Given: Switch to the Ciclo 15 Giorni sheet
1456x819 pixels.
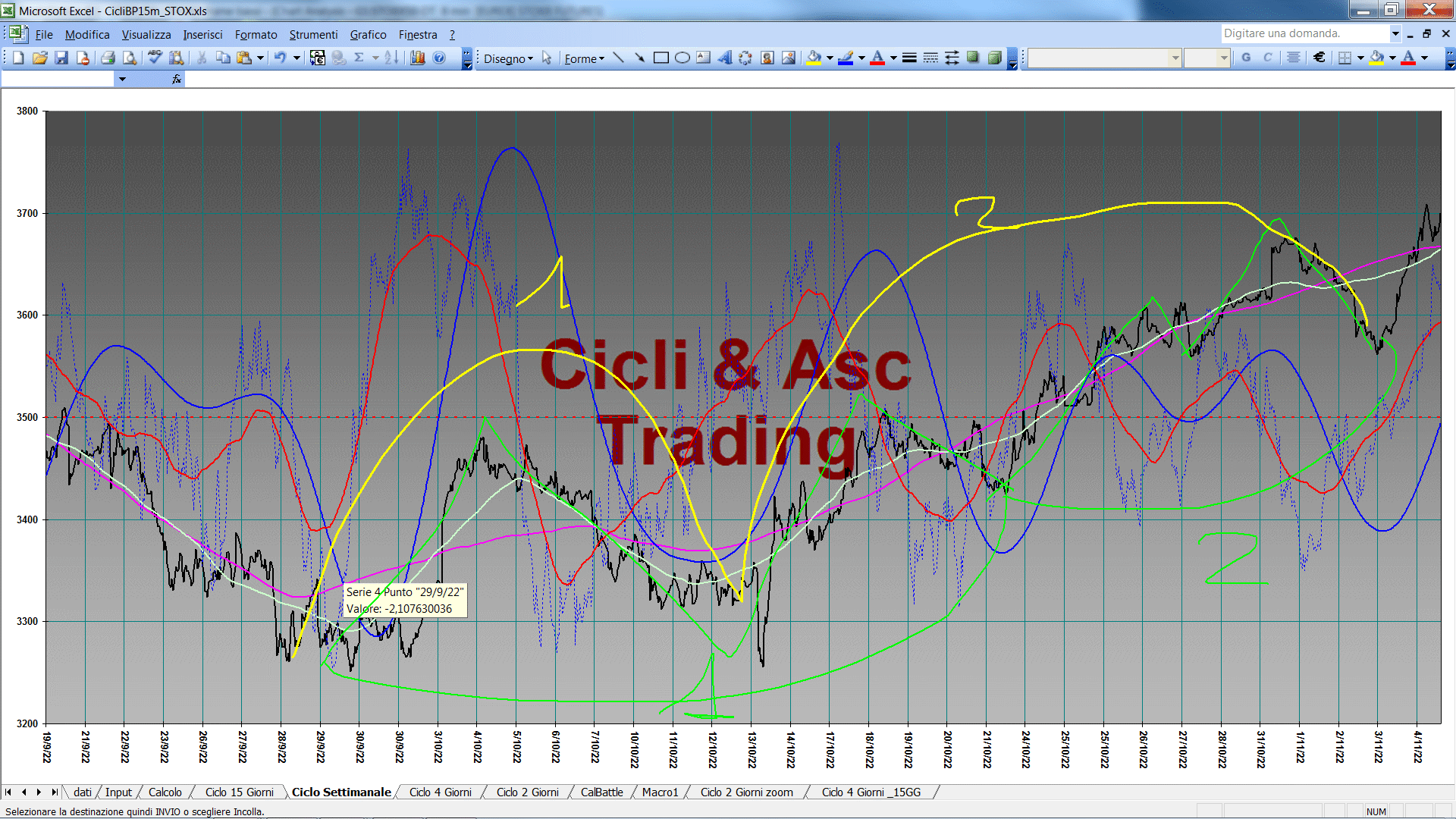Looking at the screenshot, I should [x=239, y=792].
